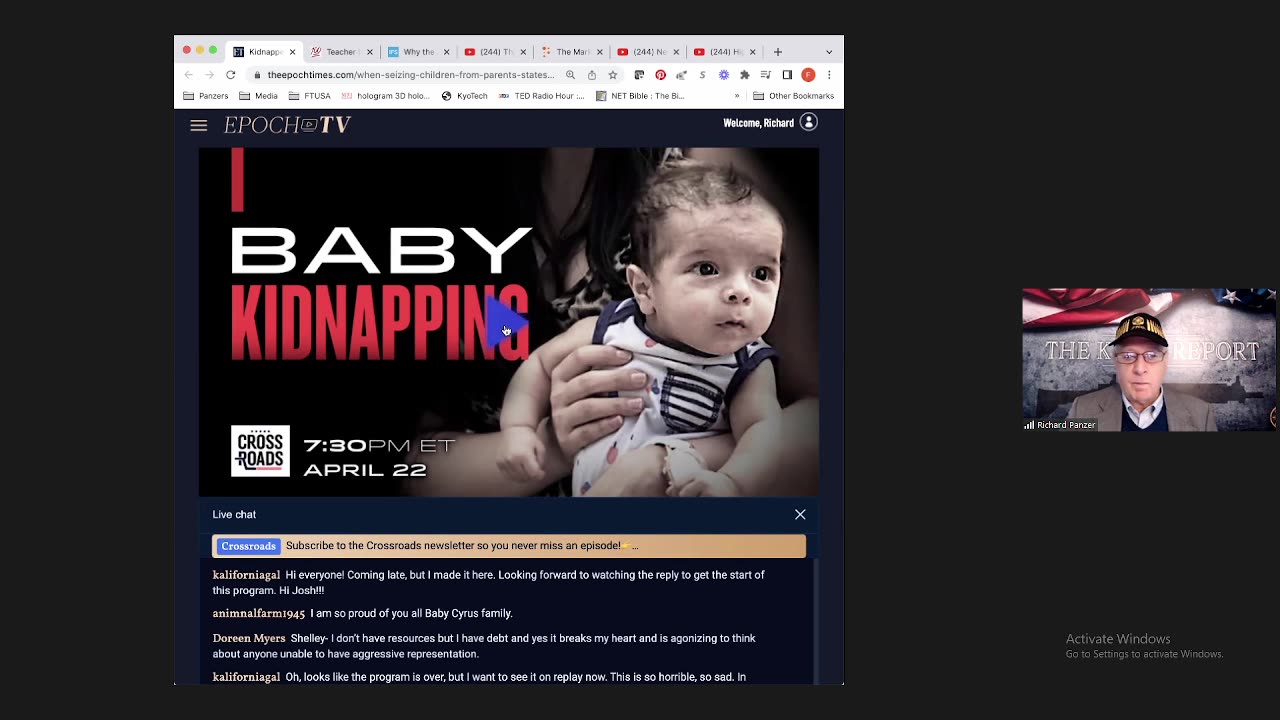Close the Kidnapp… tab
Image resolution: width=1280 pixels, height=720 pixels.
pos(293,52)
